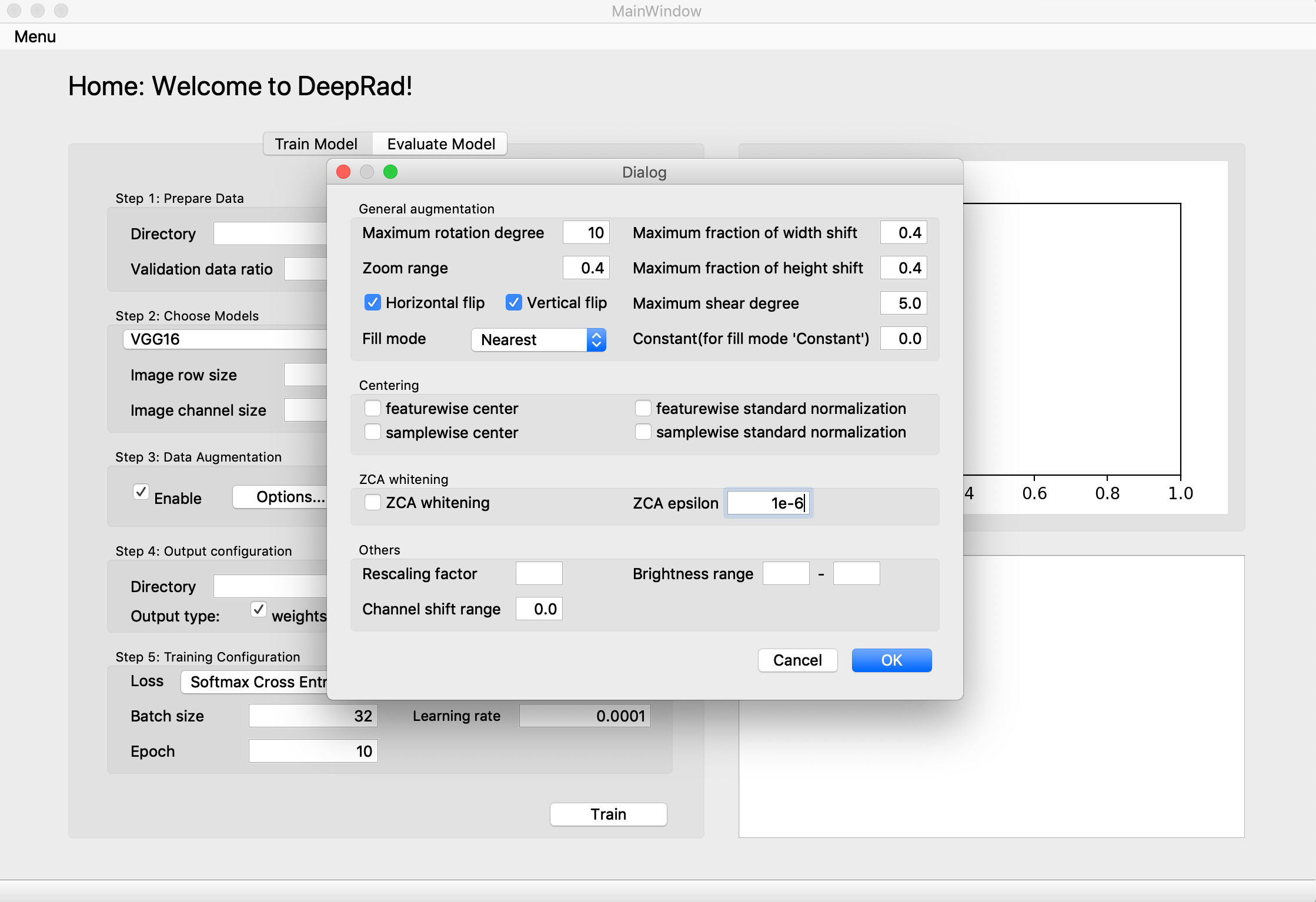Uncheck the Vertical flip checkbox
1316x902 pixels.
513,303
